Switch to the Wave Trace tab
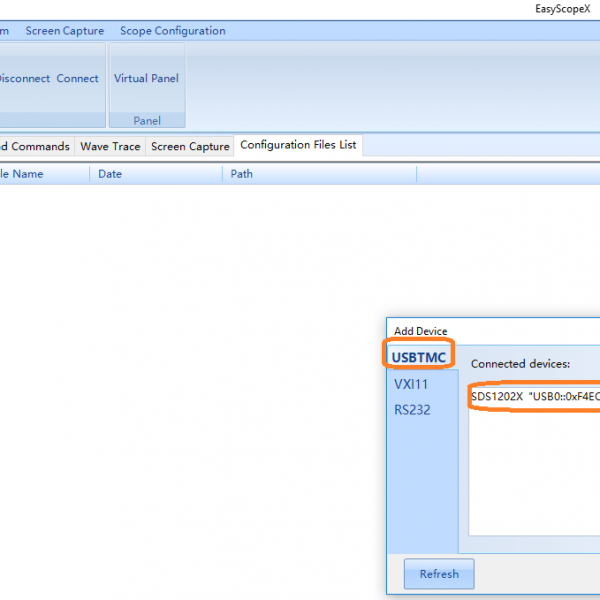 coord(110,147)
